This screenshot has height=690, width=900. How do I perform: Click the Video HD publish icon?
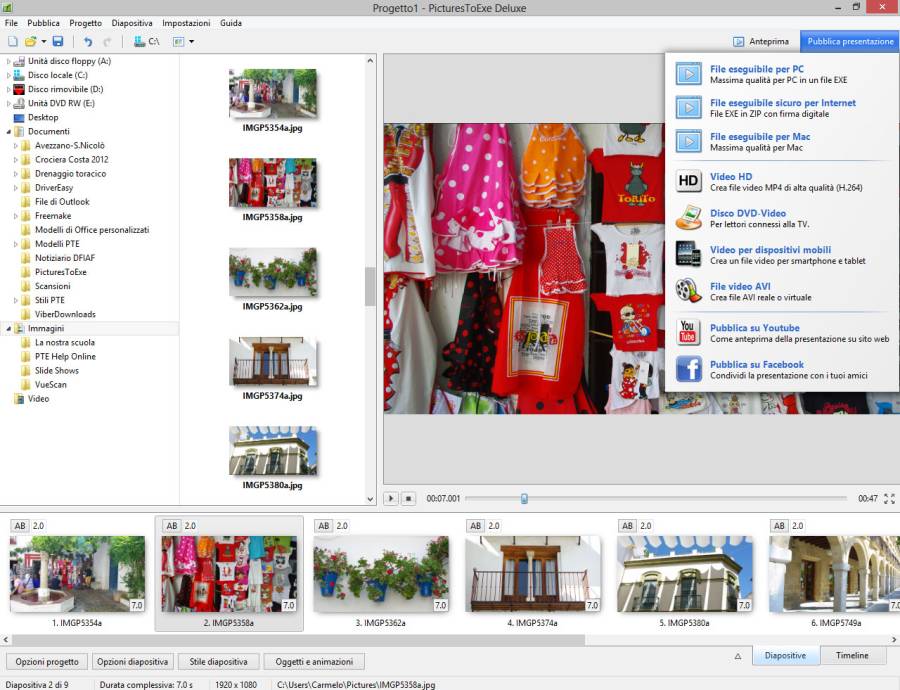688,181
